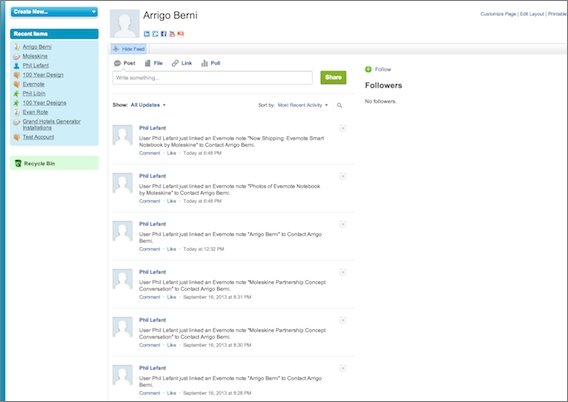Click avatar on the 'Now Shipping' feed post
This screenshot has width=568, height=402.
[x=122, y=135]
